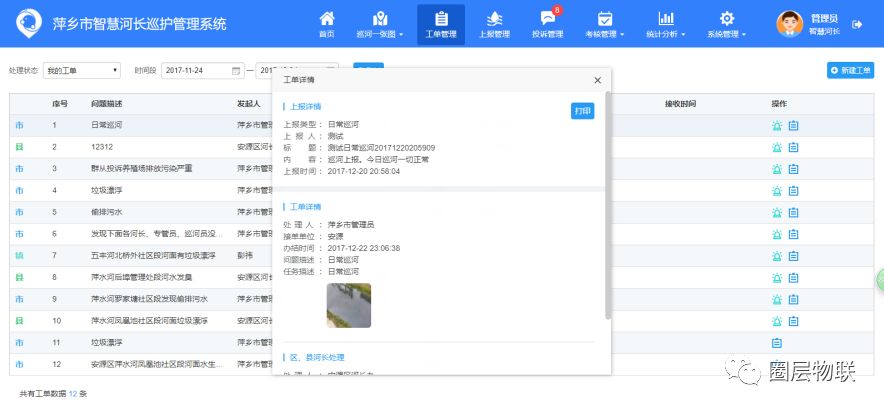This screenshot has height=411, width=884.
Task: Open details clipboard icon in row 6
Action: tap(793, 234)
